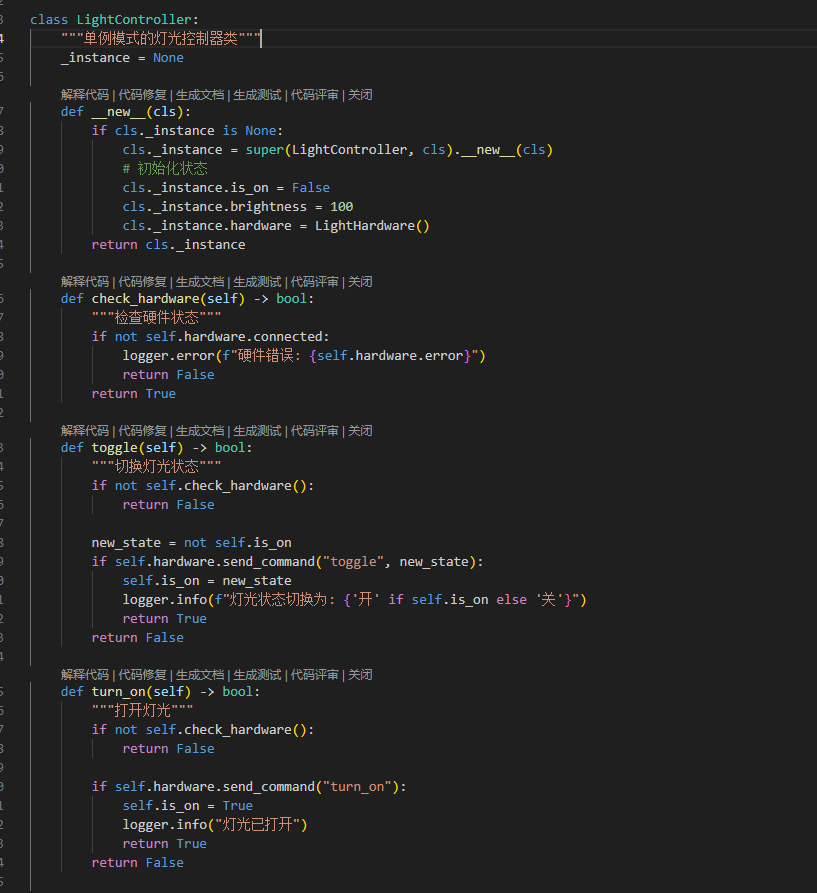This screenshot has width=817, height=893.
Task: Click self.is_on = True line
Action: [x=187, y=805]
